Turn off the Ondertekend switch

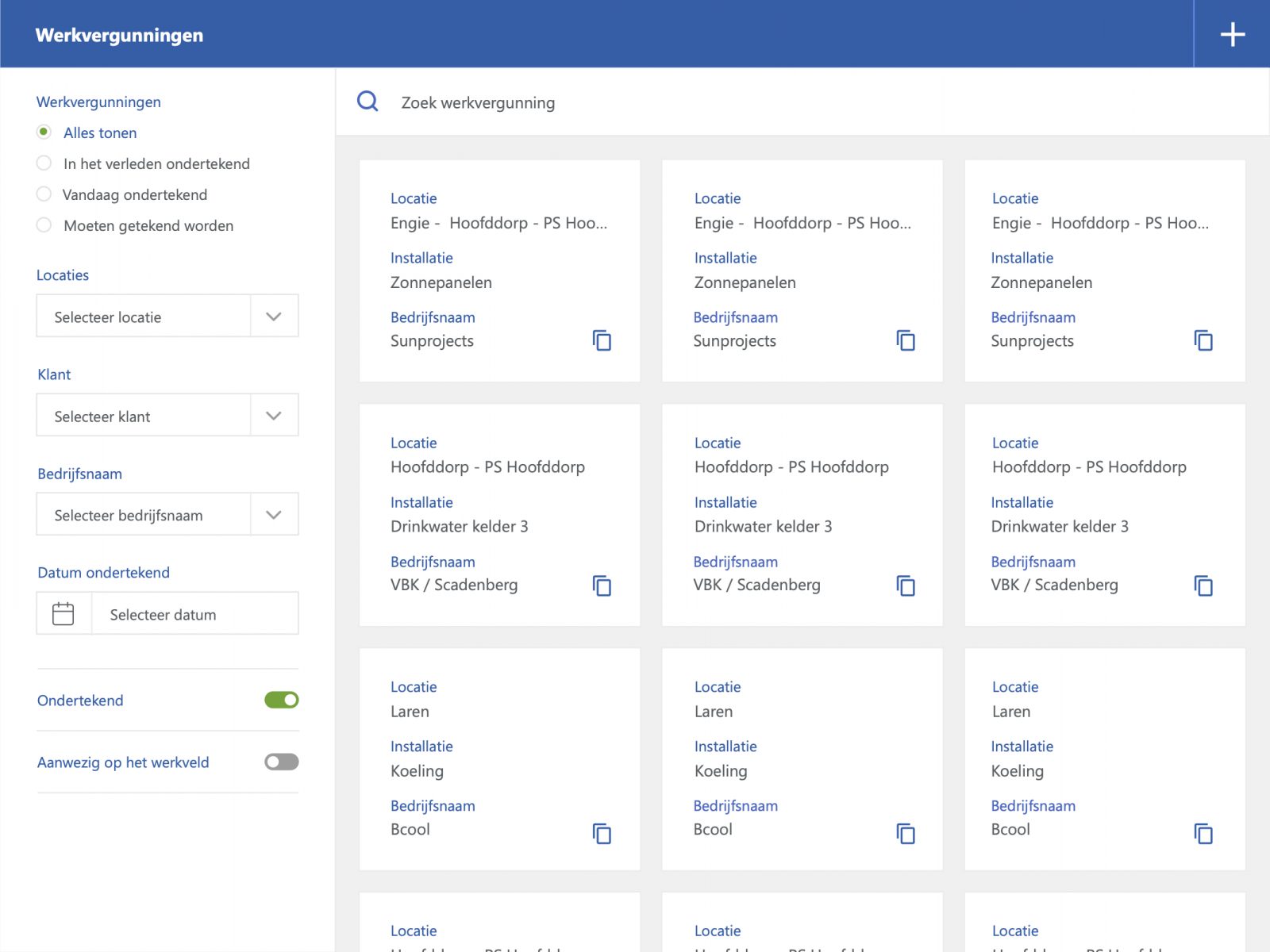(x=281, y=700)
